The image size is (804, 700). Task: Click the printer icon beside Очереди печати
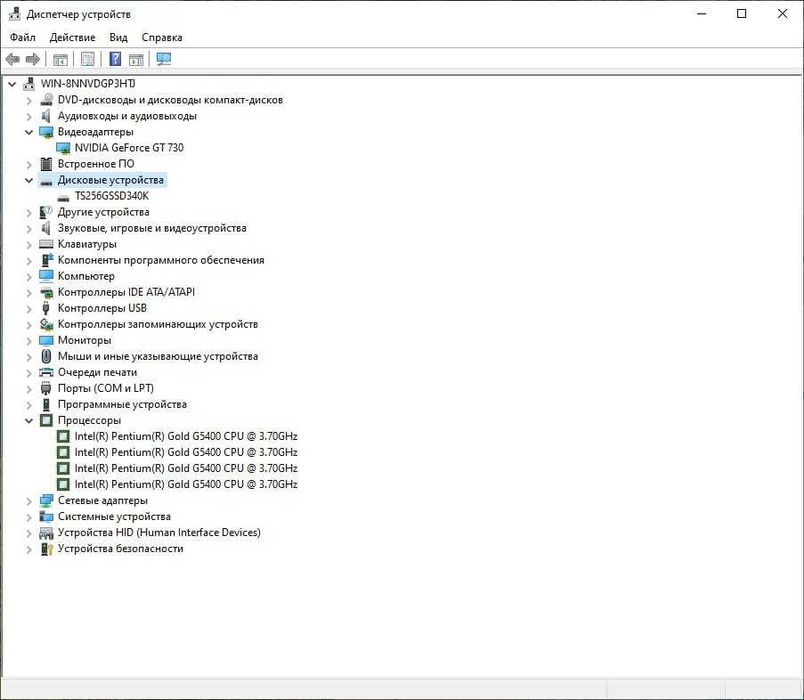pyautogui.click(x=46, y=372)
